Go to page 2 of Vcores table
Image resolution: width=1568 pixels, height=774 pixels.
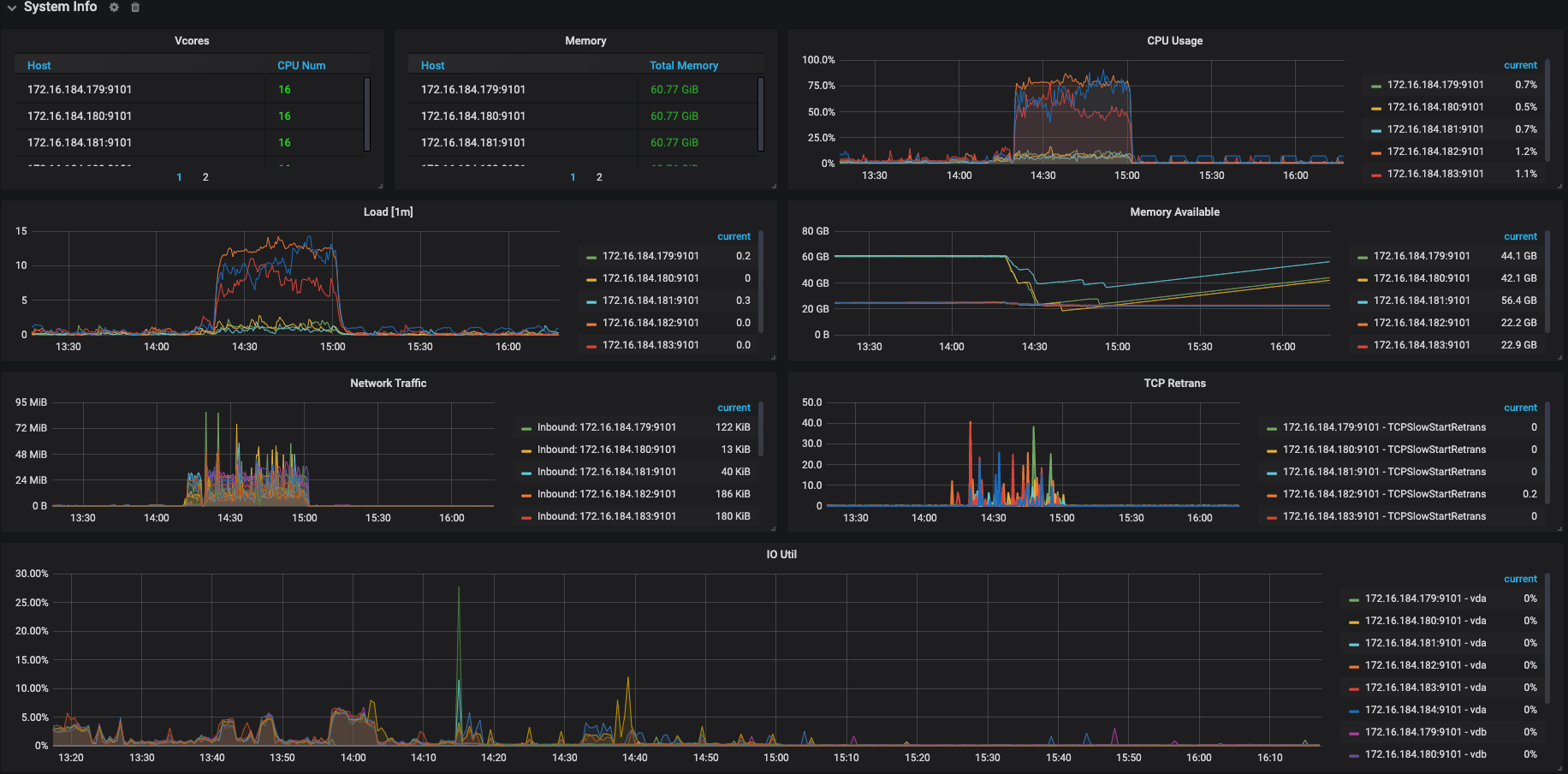click(205, 177)
